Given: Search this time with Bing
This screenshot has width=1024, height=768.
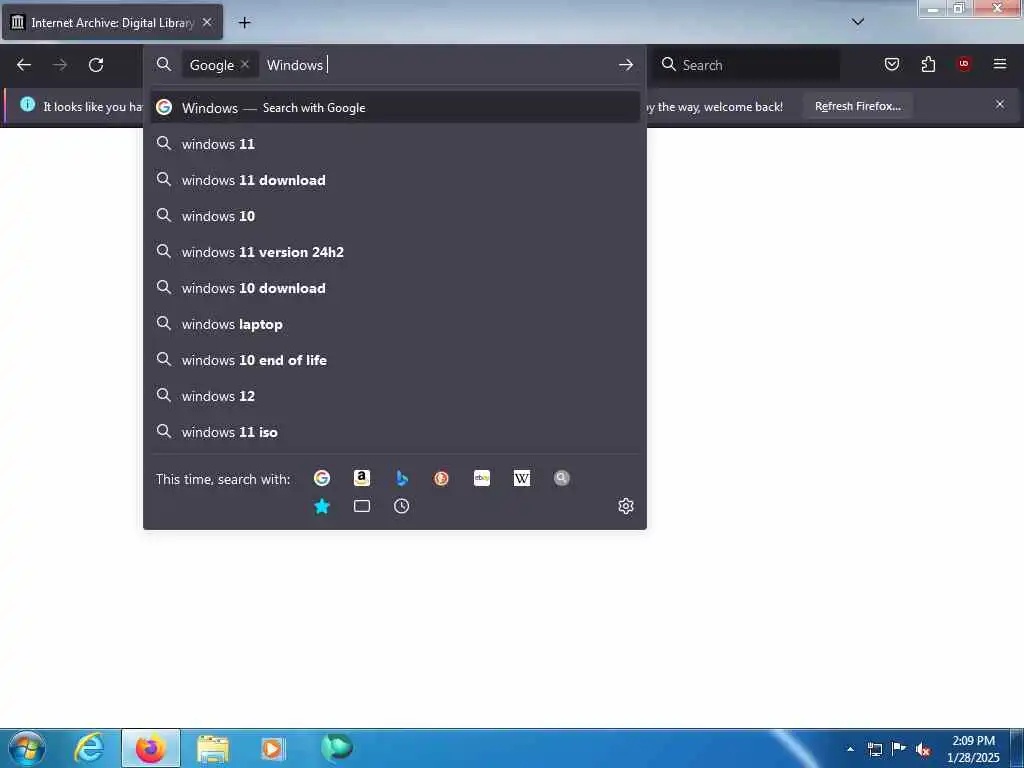Looking at the screenshot, I should click(402, 478).
